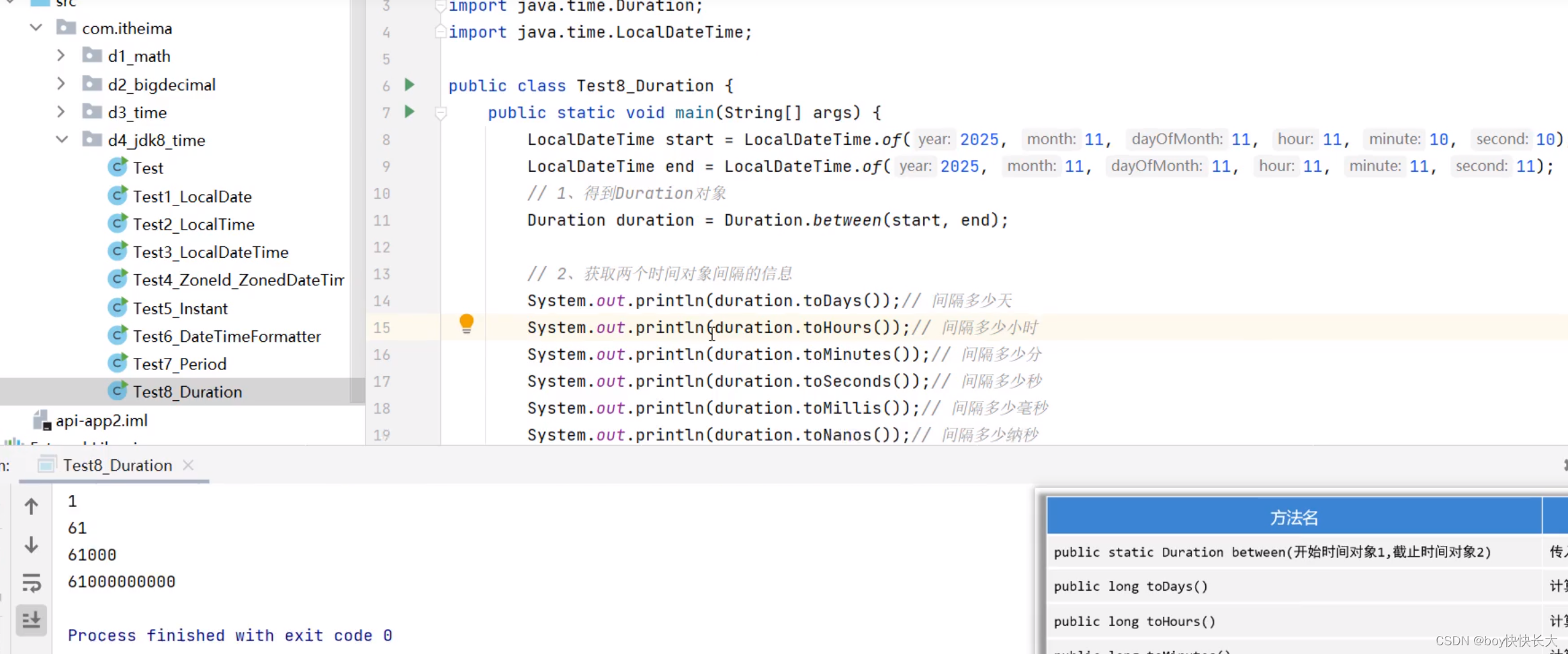
Task: Select the d4_jdk8_time folder icon
Action: (x=92, y=140)
